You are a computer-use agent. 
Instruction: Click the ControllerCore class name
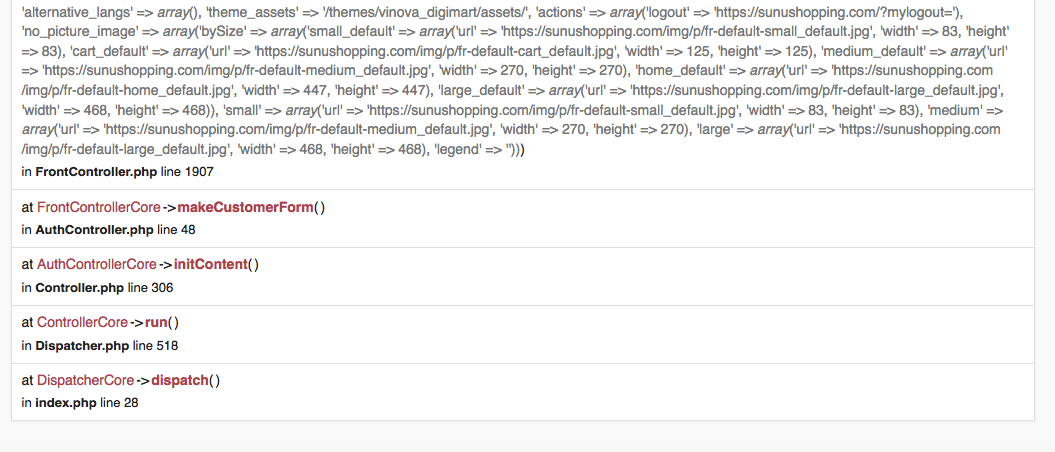[x=82, y=323]
